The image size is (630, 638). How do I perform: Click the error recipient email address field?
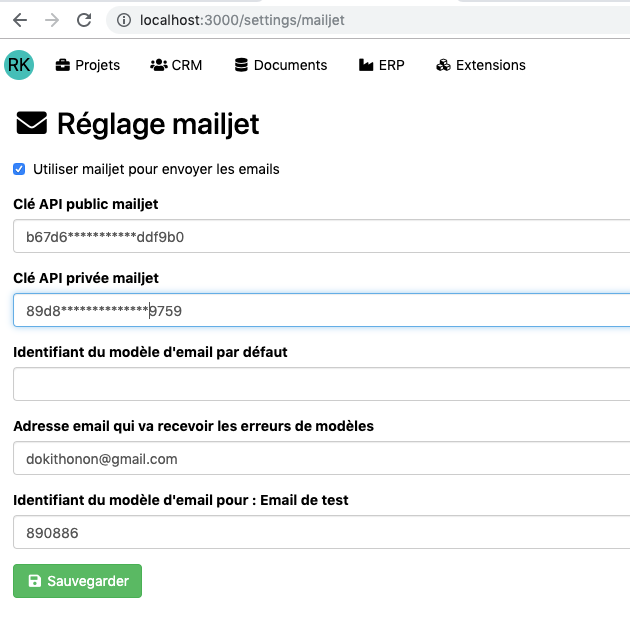(320, 459)
